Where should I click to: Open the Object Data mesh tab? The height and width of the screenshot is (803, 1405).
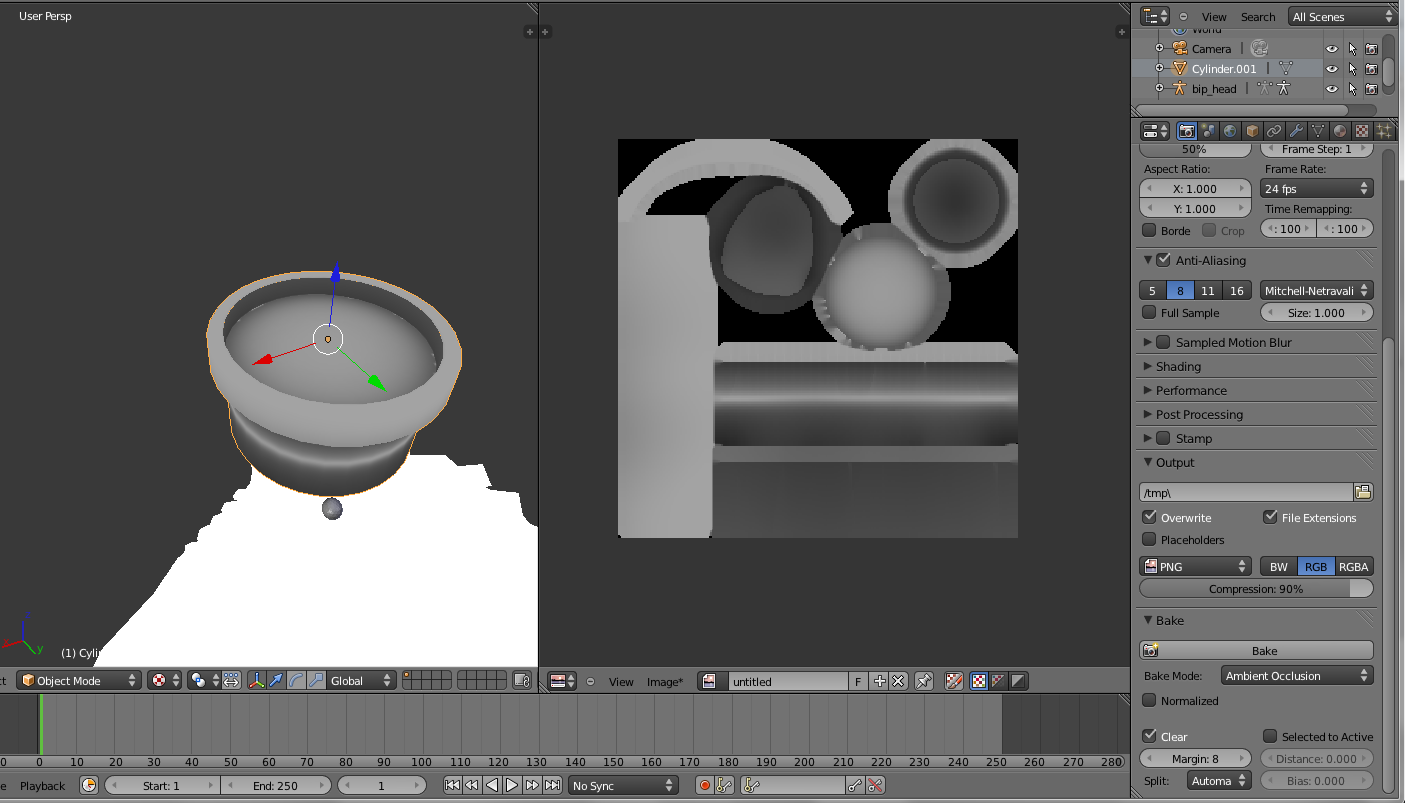tap(1318, 131)
